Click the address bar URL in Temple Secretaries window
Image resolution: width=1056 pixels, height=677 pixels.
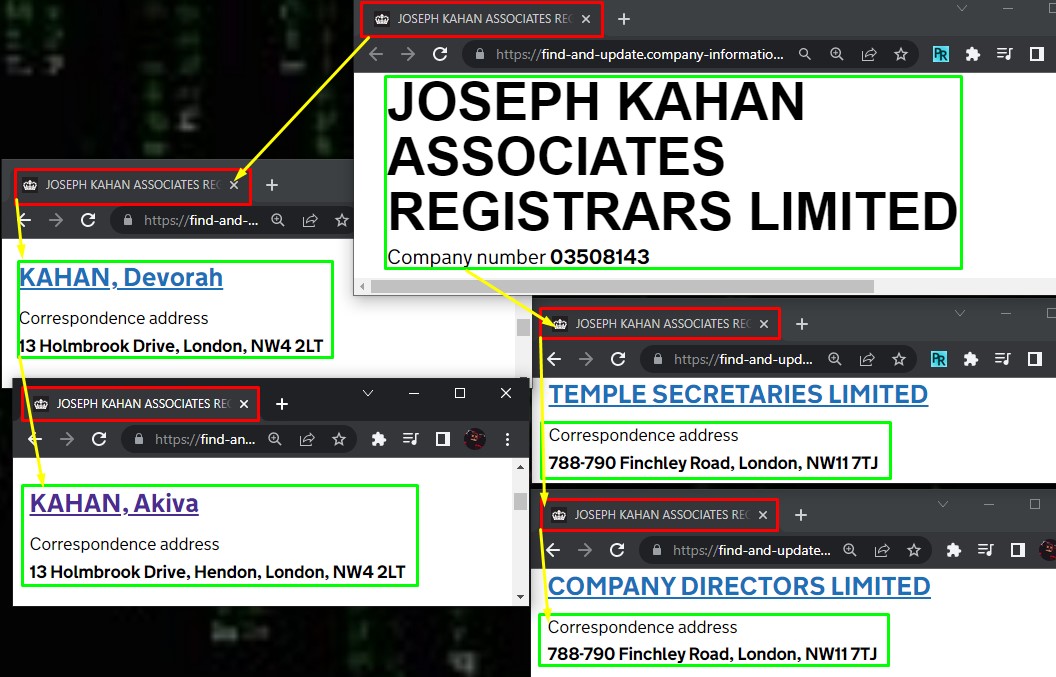[743, 359]
